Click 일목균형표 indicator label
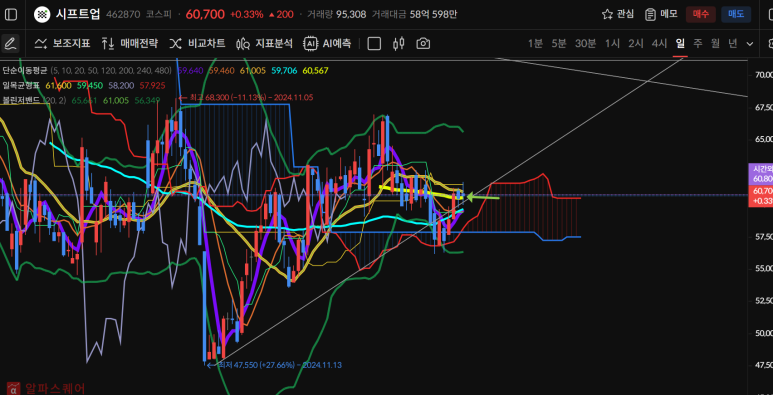773x395 pixels. pyautogui.click(x=22, y=85)
